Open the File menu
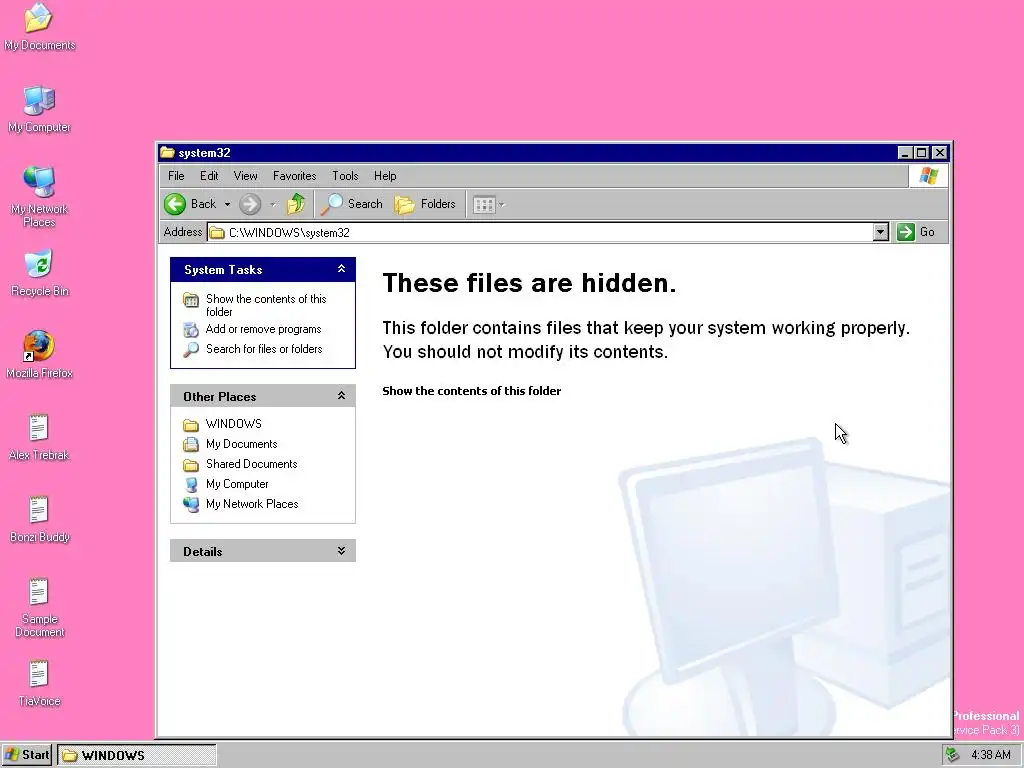Image resolution: width=1024 pixels, height=768 pixels. click(x=176, y=176)
